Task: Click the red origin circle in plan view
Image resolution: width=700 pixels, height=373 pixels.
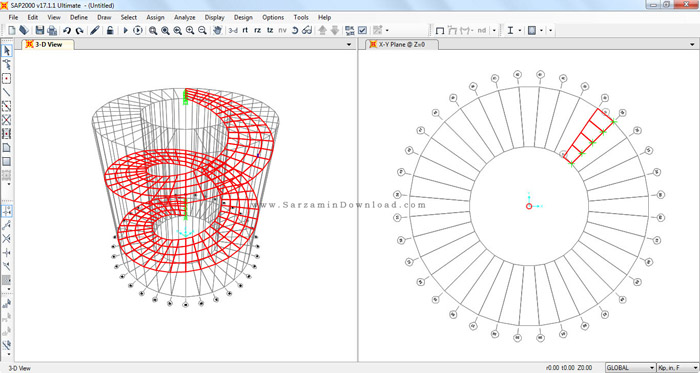Action: point(529,206)
